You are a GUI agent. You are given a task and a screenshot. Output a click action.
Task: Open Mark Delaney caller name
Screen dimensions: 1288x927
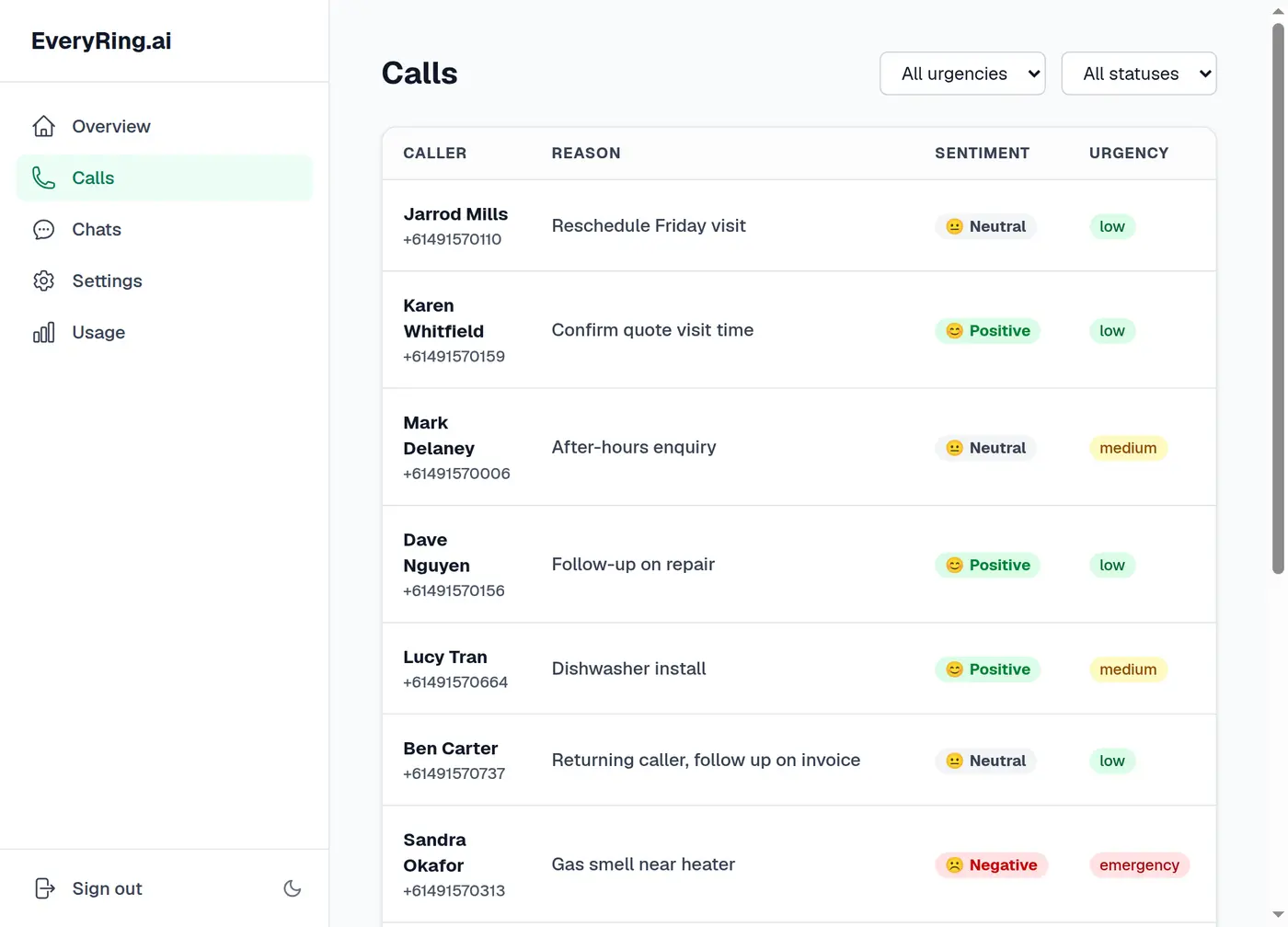[439, 435]
